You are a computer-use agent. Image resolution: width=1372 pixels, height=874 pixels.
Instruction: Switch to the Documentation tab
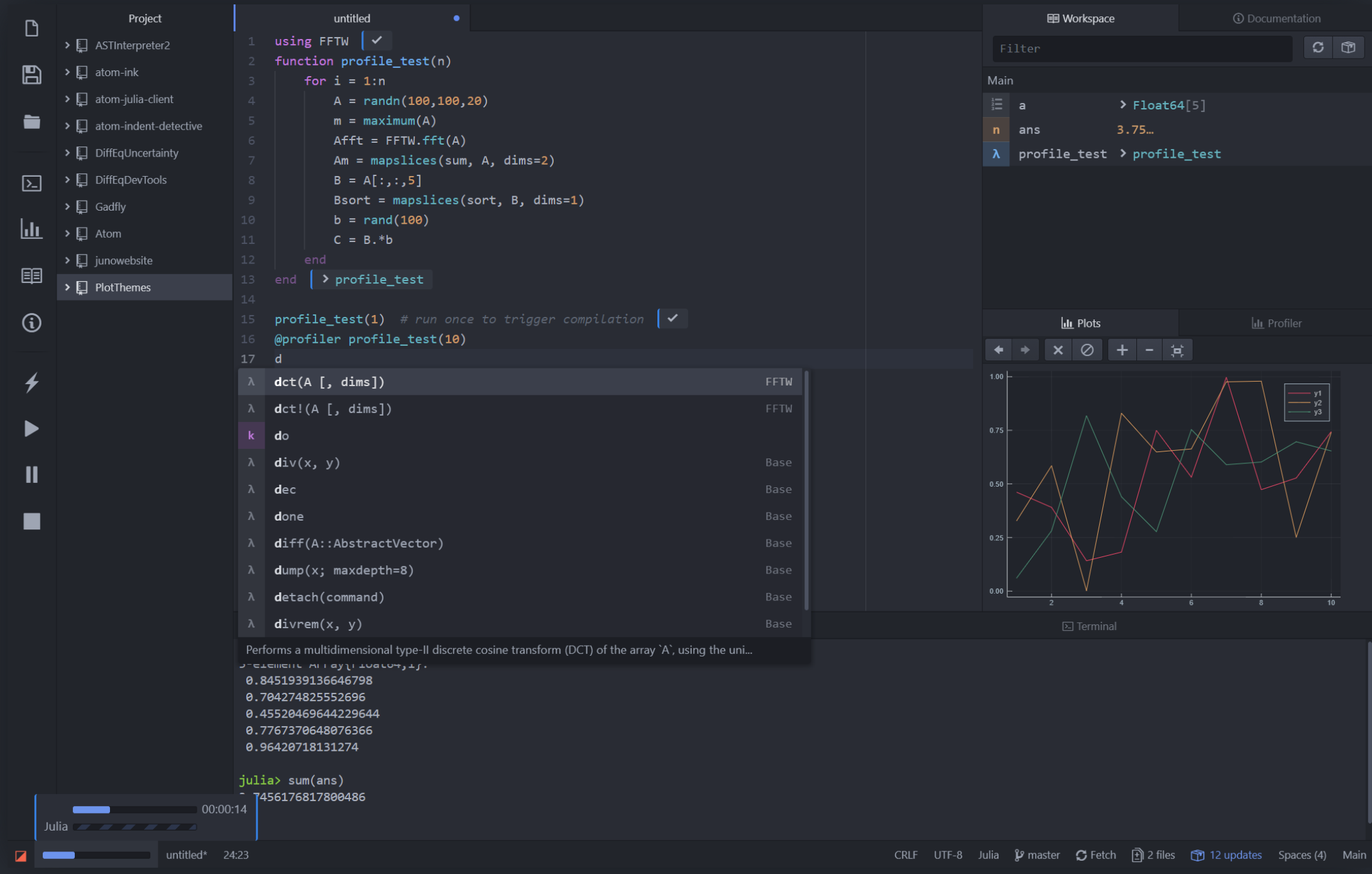(1276, 18)
